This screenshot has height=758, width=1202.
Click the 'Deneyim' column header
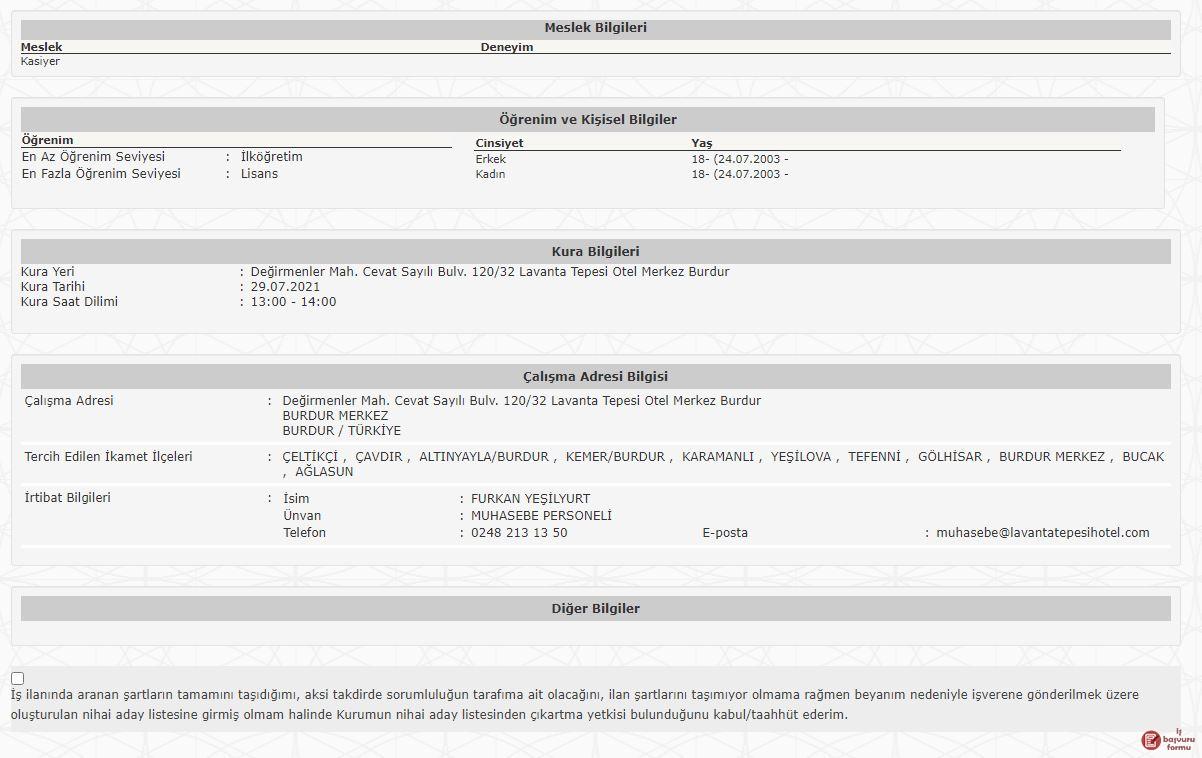coord(506,47)
